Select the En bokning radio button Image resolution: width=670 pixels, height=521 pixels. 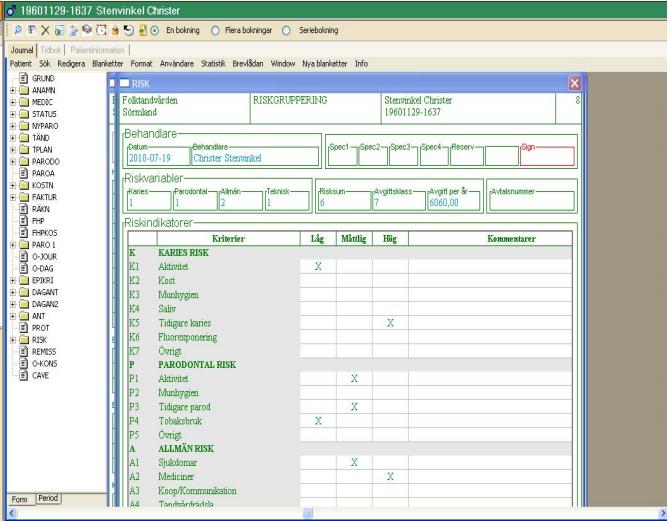(x=155, y=30)
